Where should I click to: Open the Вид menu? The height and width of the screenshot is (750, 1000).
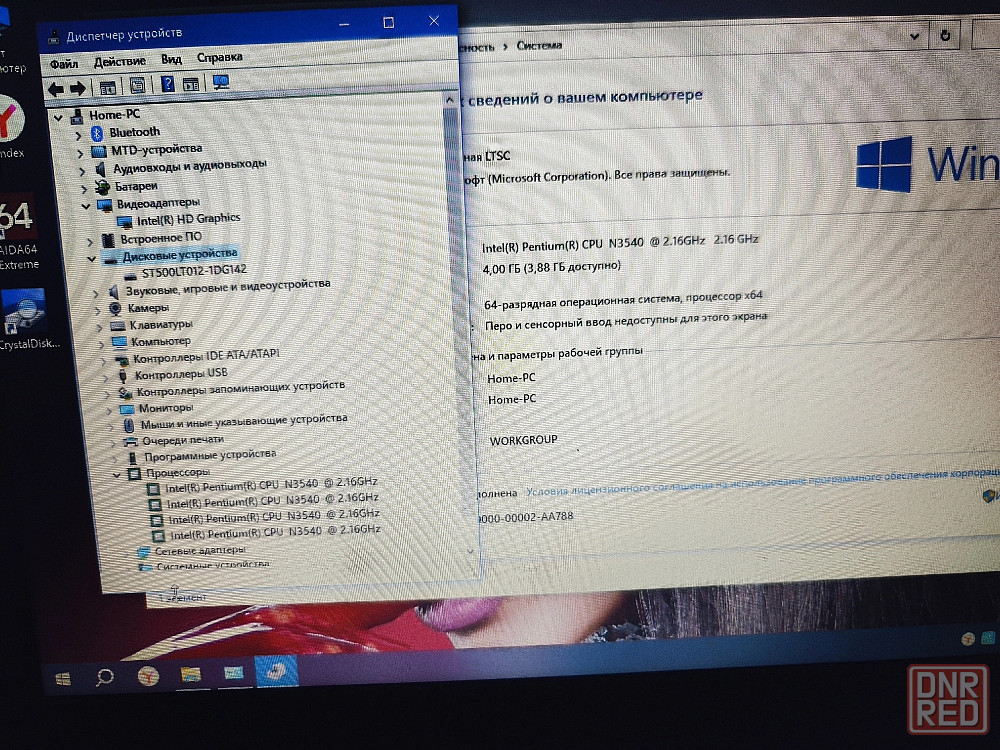(x=171, y=59)
